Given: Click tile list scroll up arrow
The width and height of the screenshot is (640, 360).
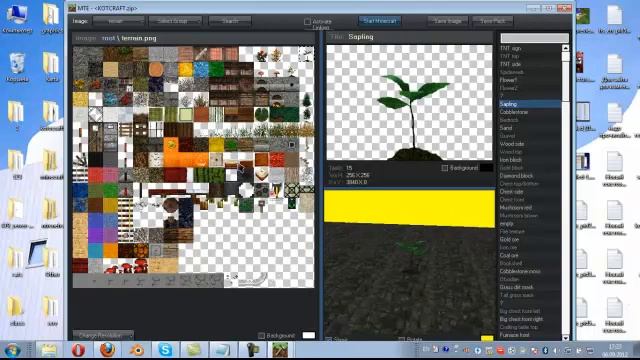Looking at the screenshot, I should pyautogui.click(x=565, y=48).
